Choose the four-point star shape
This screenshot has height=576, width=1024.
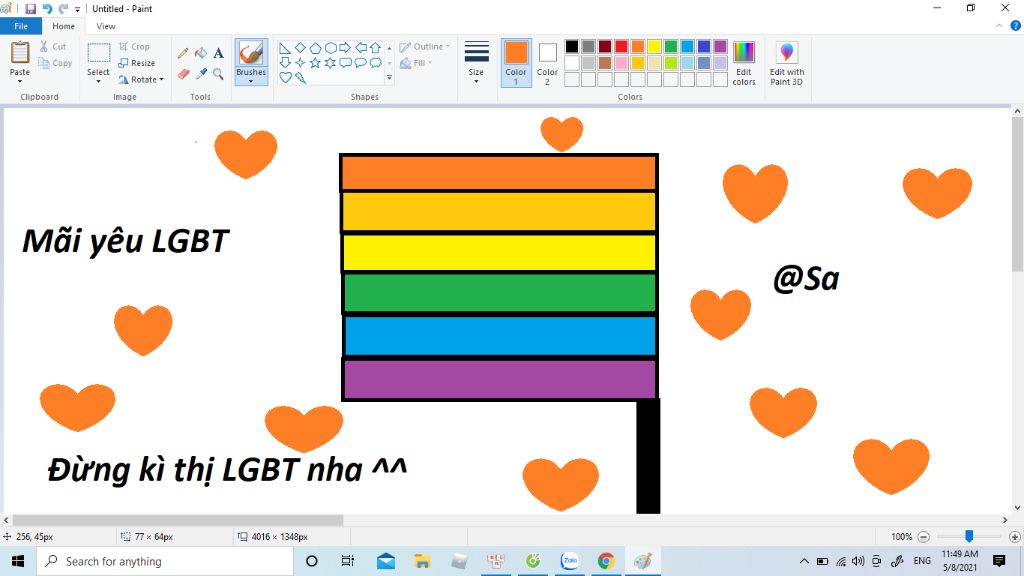coord(300,63)
